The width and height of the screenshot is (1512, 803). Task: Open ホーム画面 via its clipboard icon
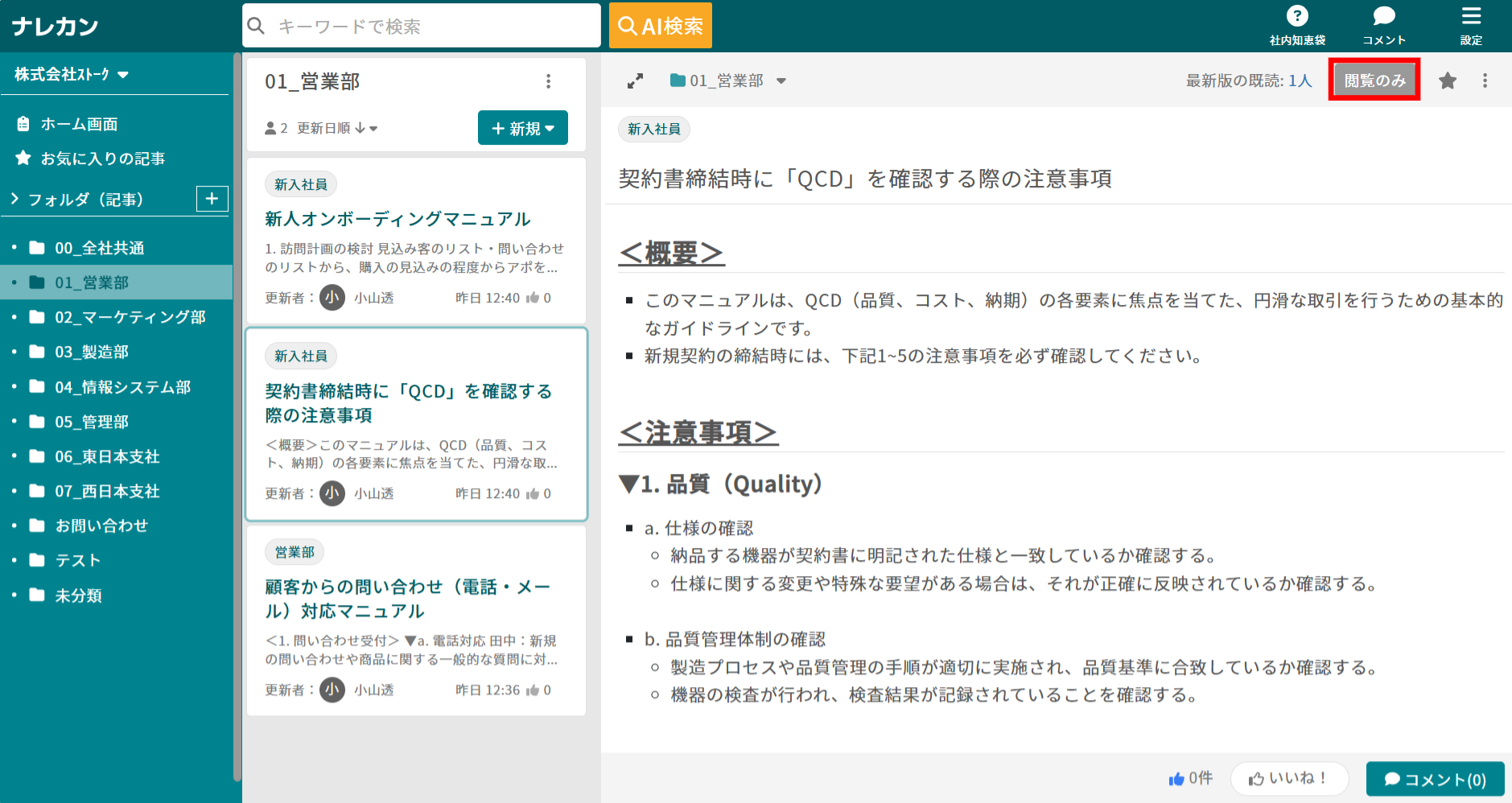coord(24,123)
